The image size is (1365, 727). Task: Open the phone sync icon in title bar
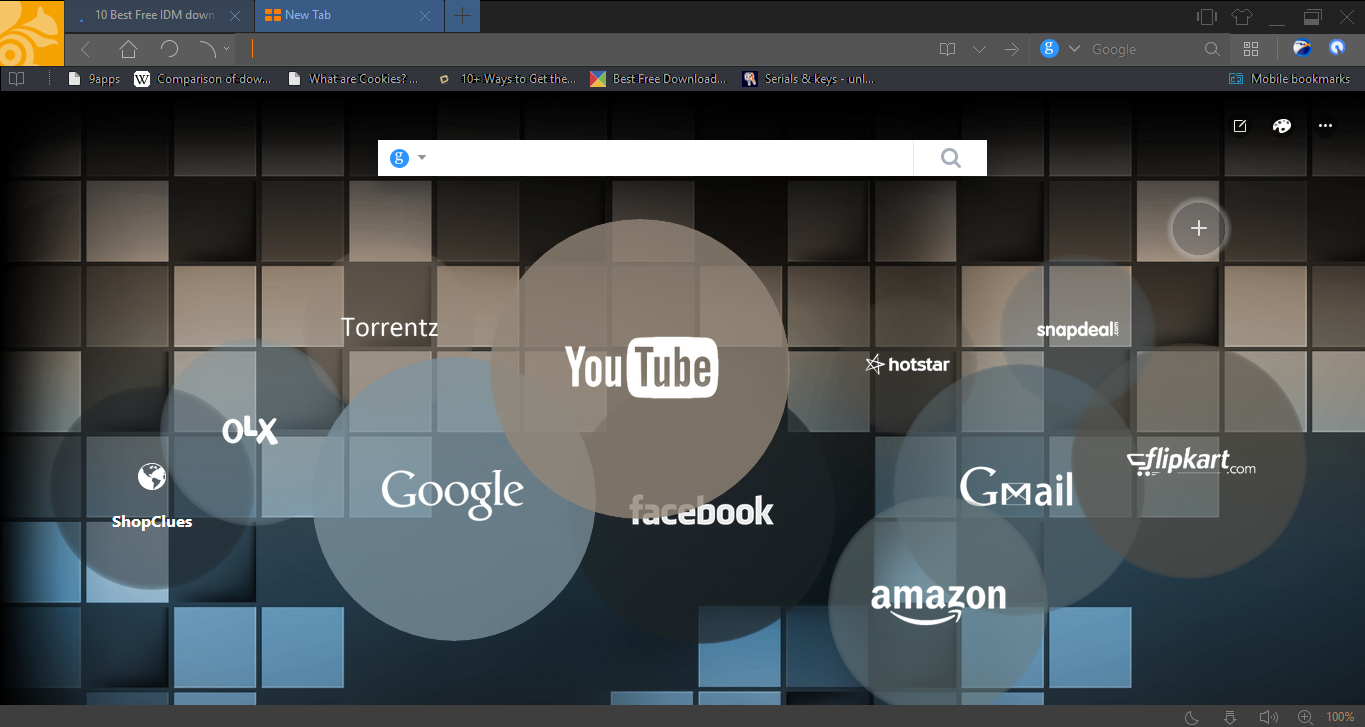(1207, 16)
